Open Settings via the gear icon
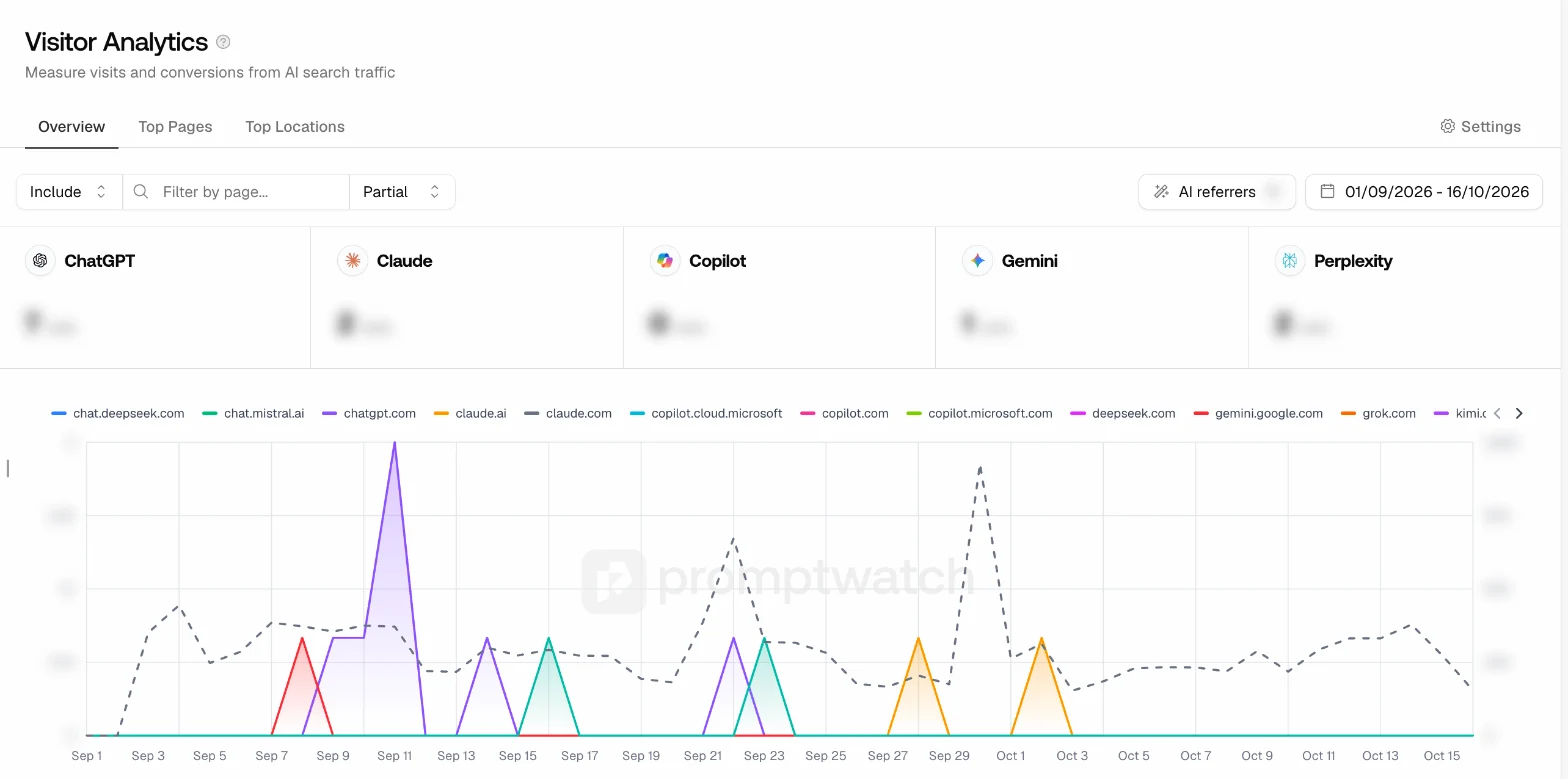The width and height of the screenshot is (1568, 779). (1447, 126)
